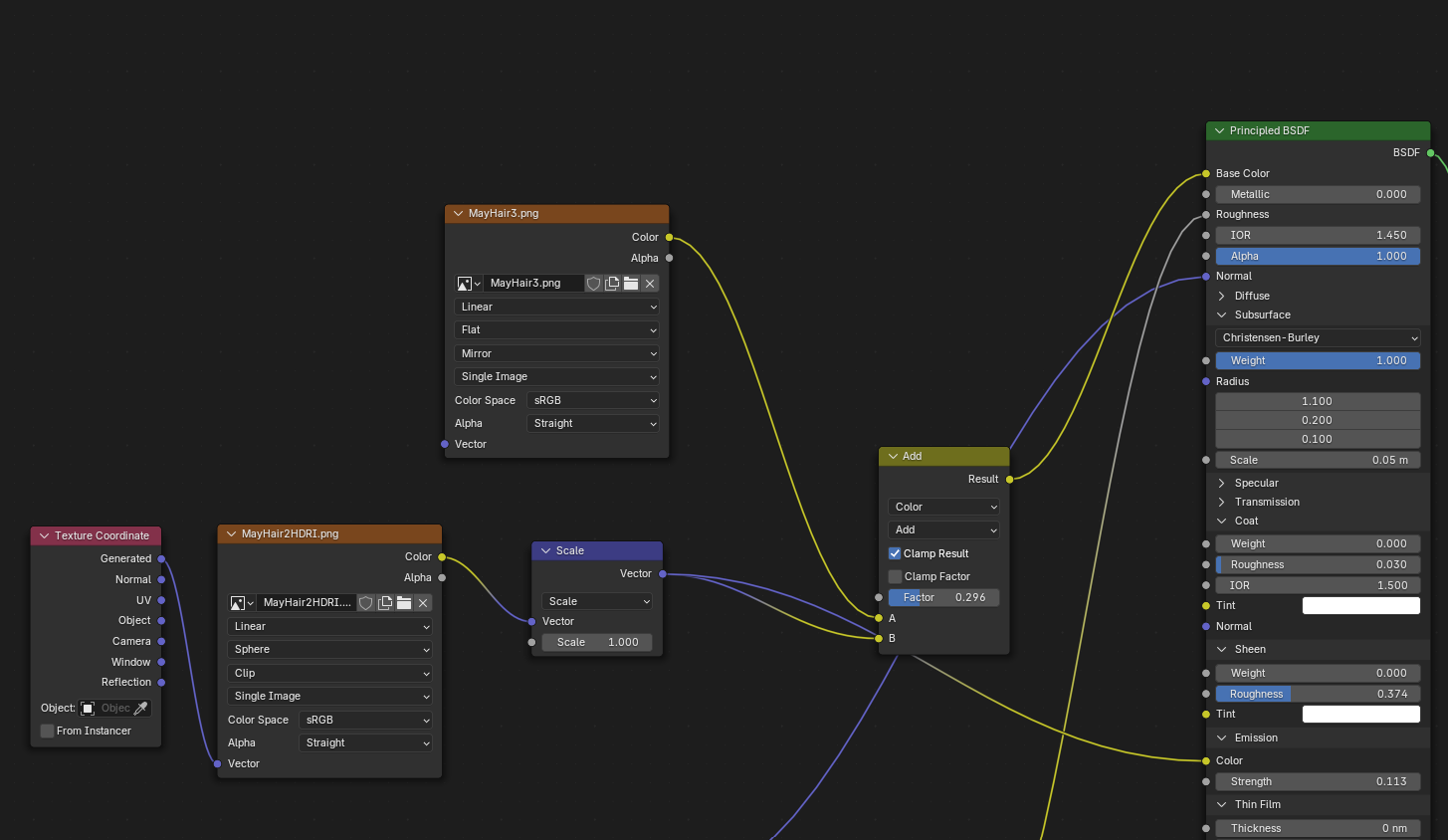Enable the From Instancer checkbox

[x=47, y=731]
